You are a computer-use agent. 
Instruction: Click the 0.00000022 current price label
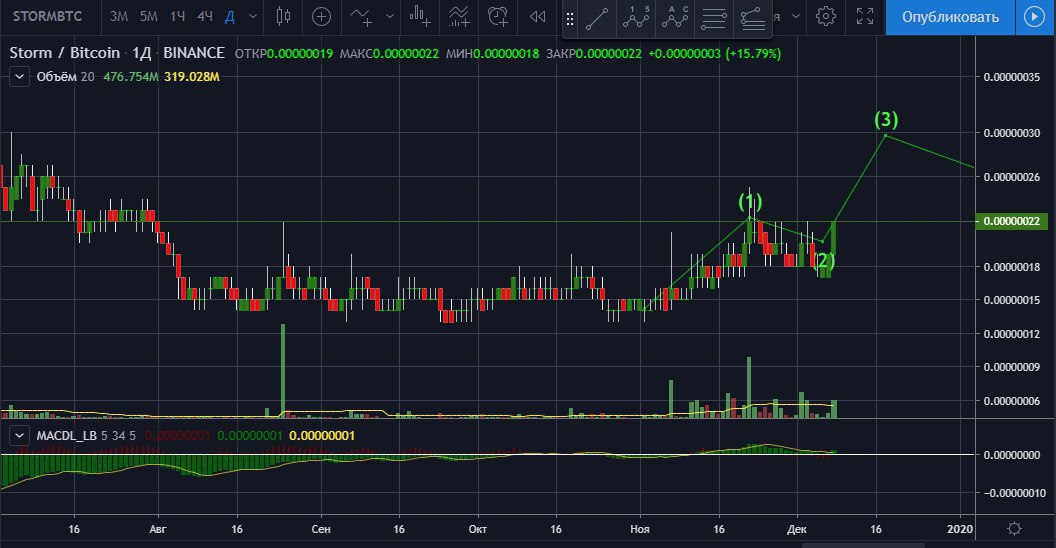1012,221
